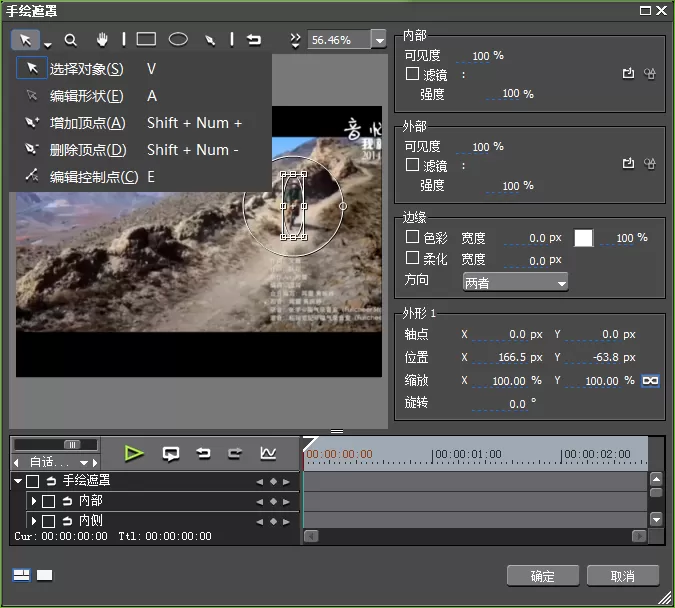Open filter settings icon in 内部 section

click(650, 74)
